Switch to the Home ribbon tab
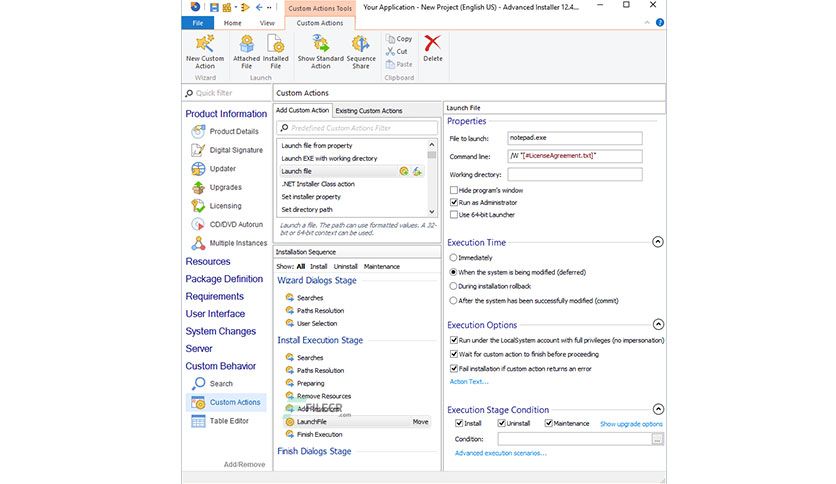Viewport: 836px width, 484px height. pyautogui.click(x=232, y=23)
